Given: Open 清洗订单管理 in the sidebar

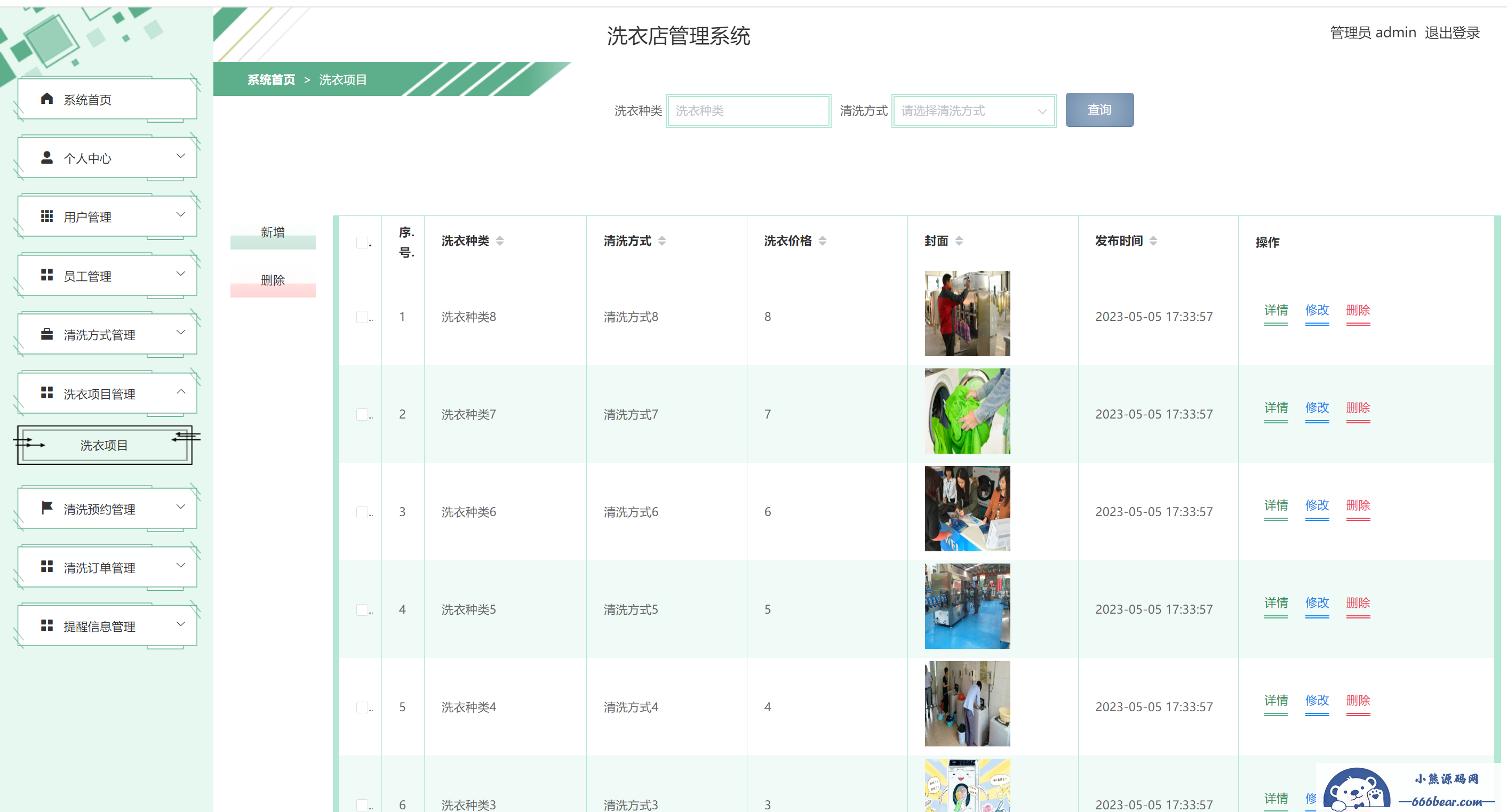Looking at the screenshot, I should point(107,567).
